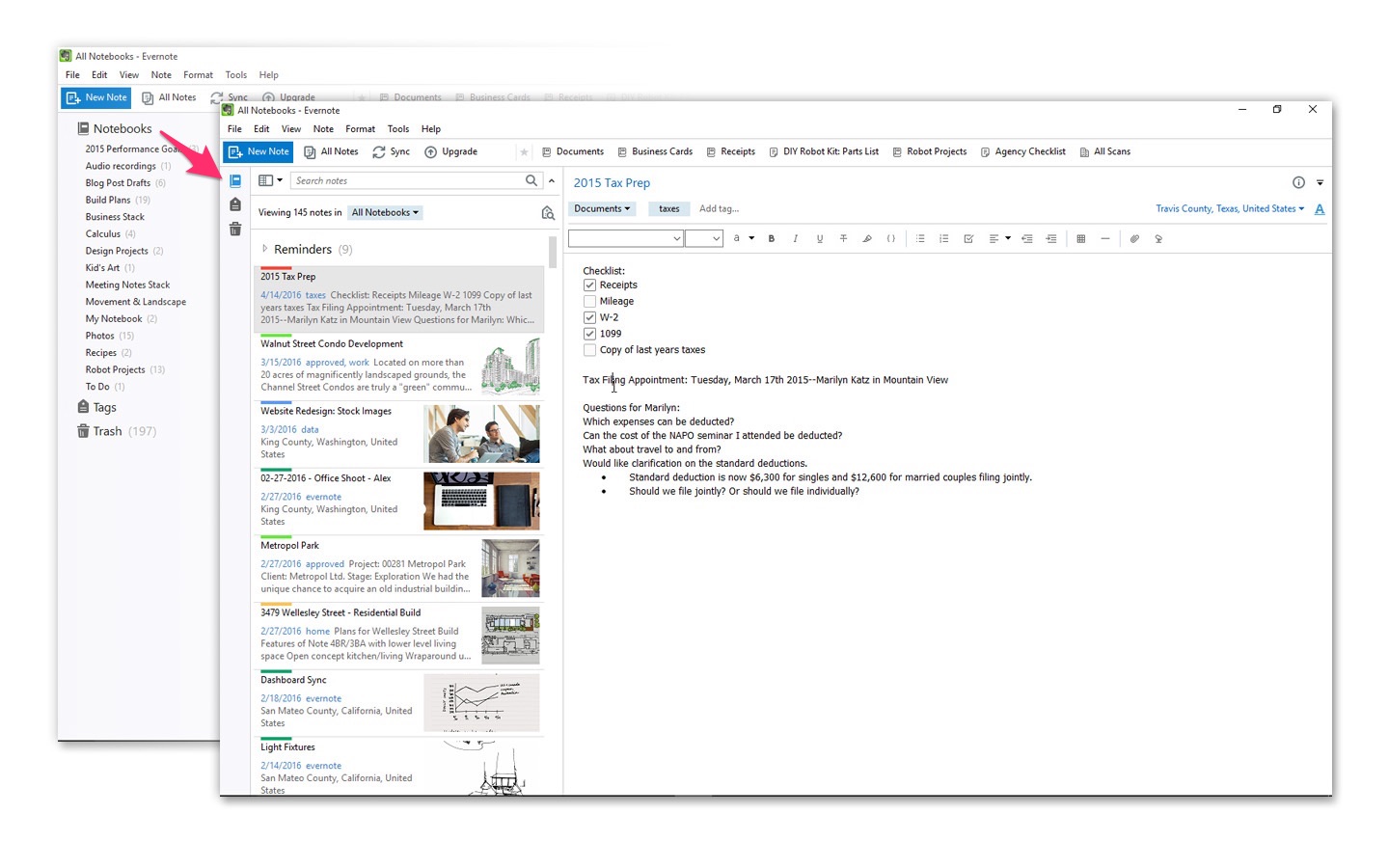1389x868 pixels.
Task: Open the font size combo box
Action: [704, 238]
